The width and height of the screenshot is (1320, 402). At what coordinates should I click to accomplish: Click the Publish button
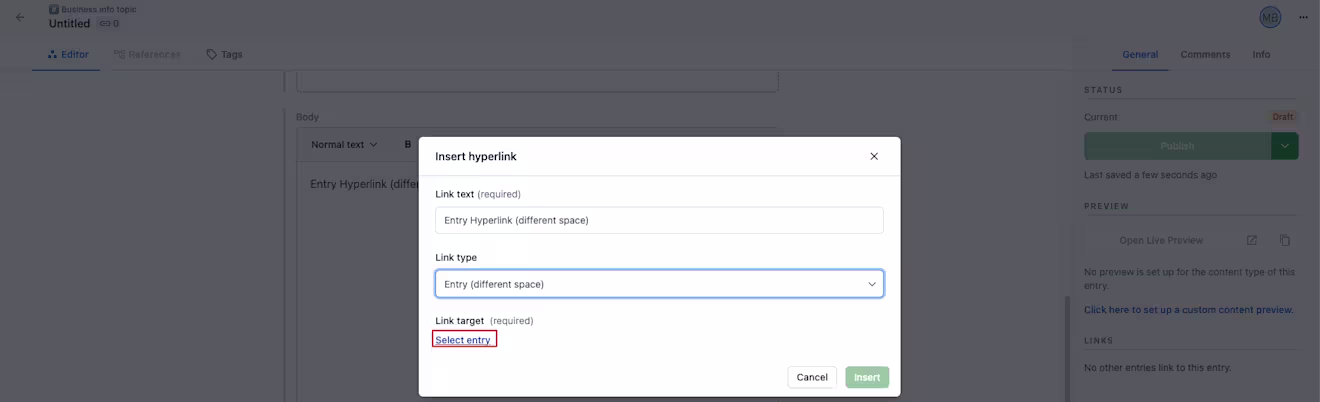click(1177, 146)
